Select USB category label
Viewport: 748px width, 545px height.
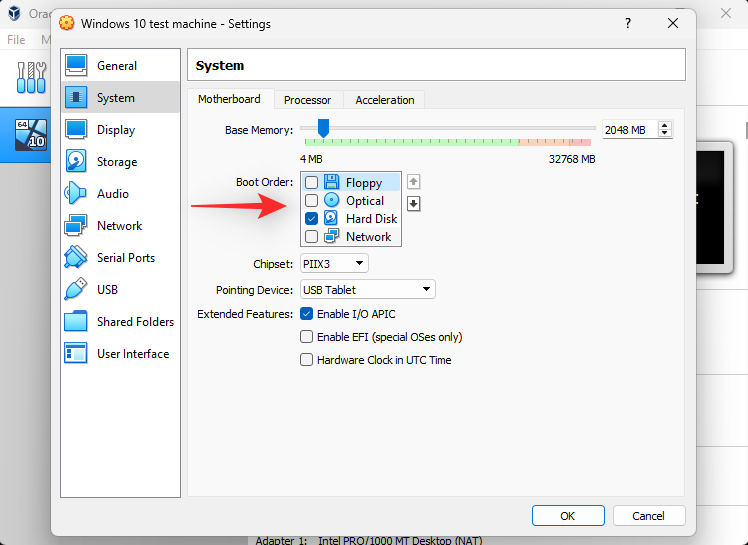coord(107,290)
